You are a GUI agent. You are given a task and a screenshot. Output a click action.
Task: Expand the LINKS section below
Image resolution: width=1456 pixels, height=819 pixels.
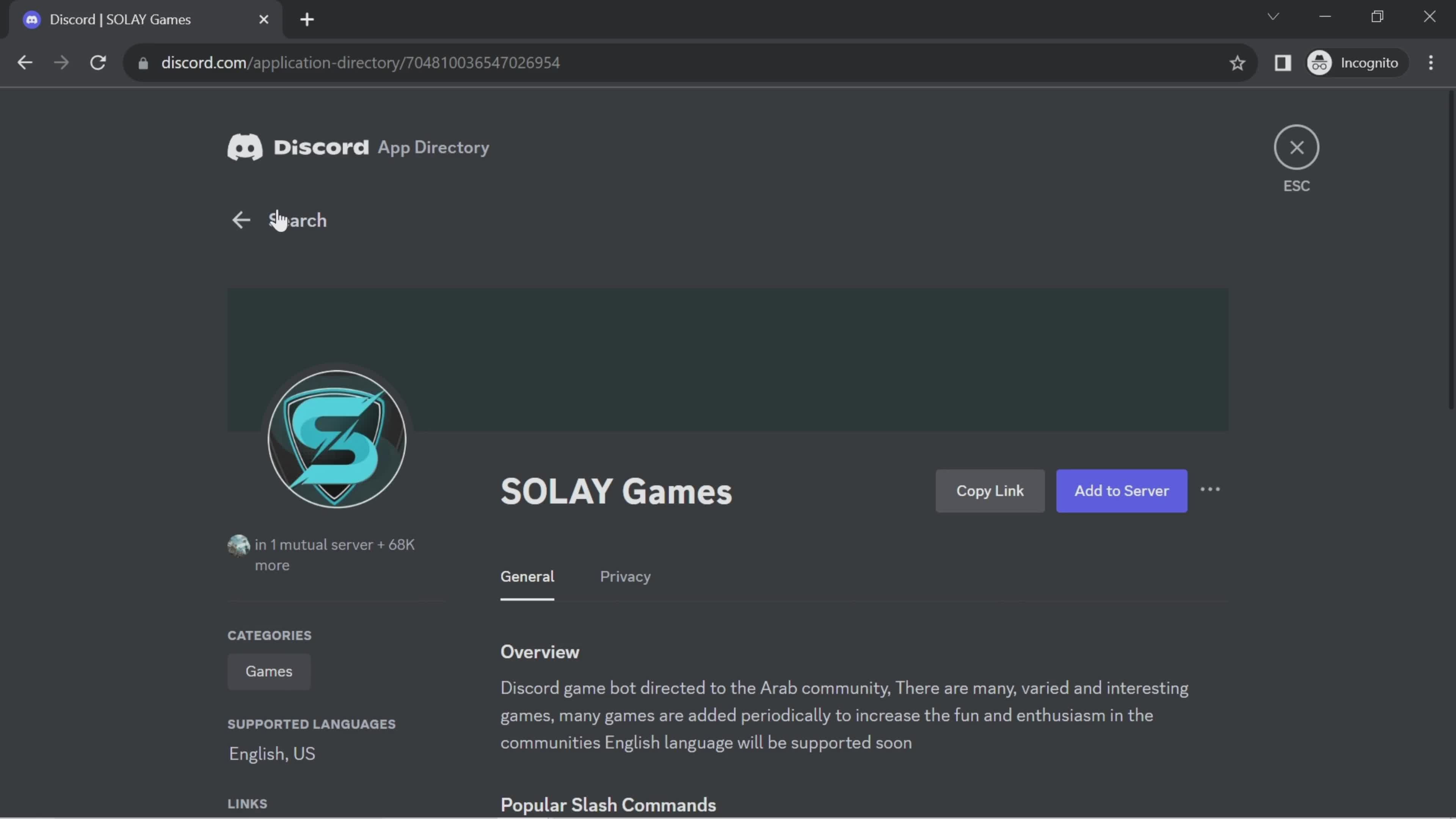coord(246,803)
